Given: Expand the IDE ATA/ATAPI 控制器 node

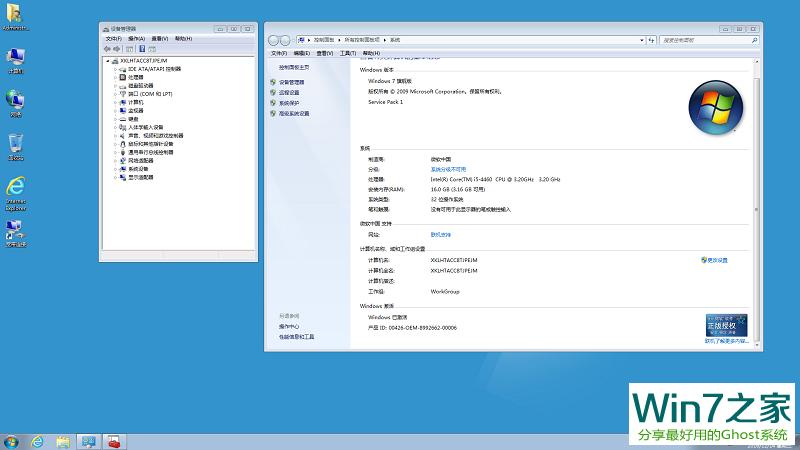Looking at the screenshot, I should (115, 69).
